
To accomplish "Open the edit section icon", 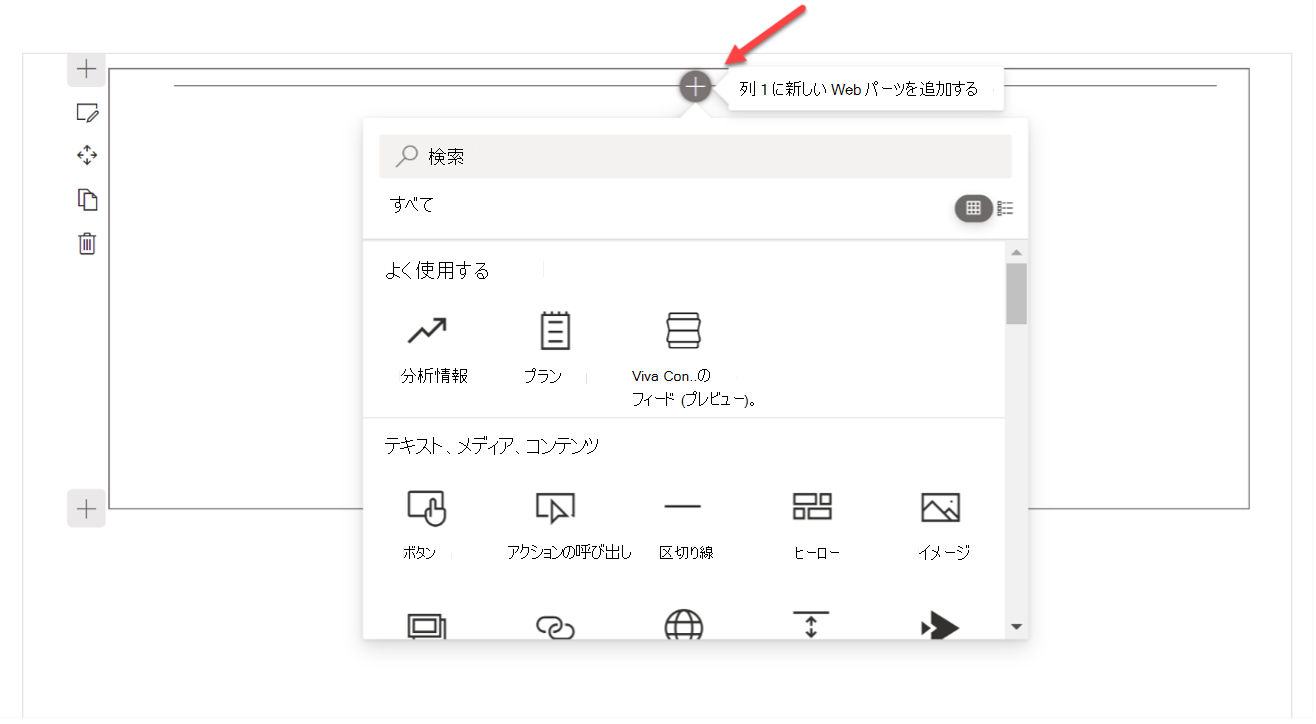I will click(x=87, y=113).
